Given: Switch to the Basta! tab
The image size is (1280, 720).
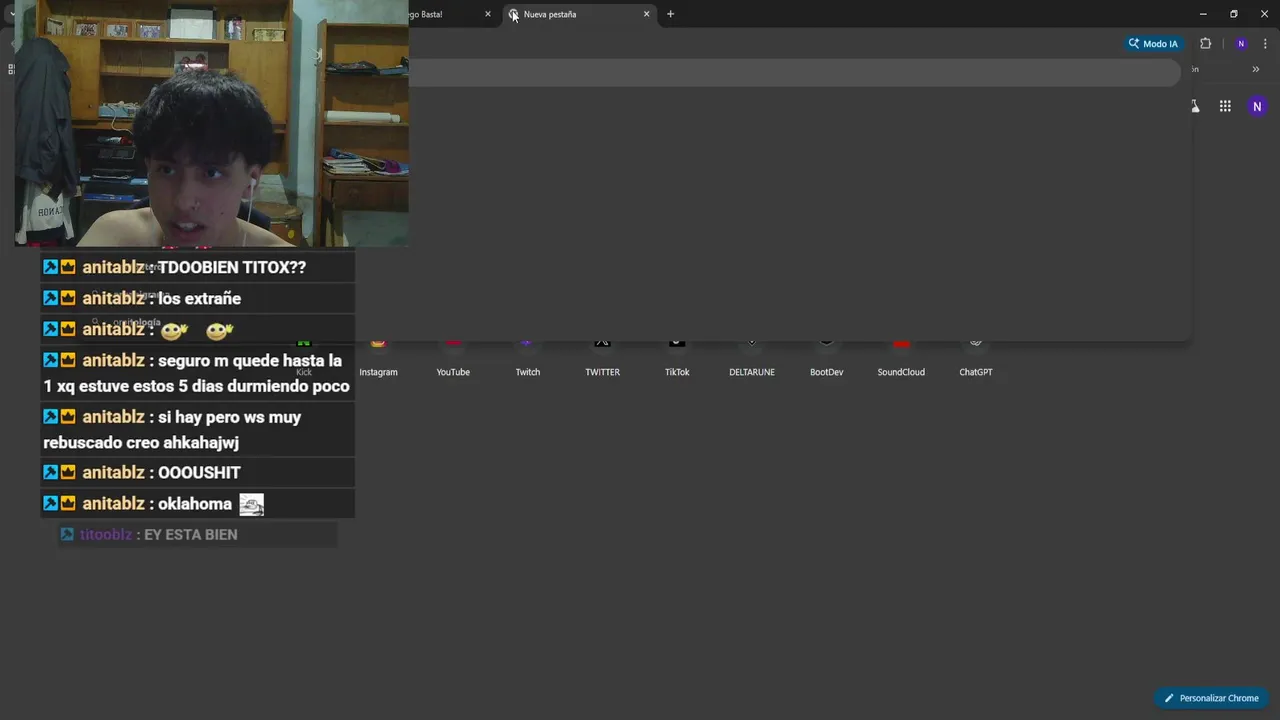Looking at the screenshot, I should point(452,14).
